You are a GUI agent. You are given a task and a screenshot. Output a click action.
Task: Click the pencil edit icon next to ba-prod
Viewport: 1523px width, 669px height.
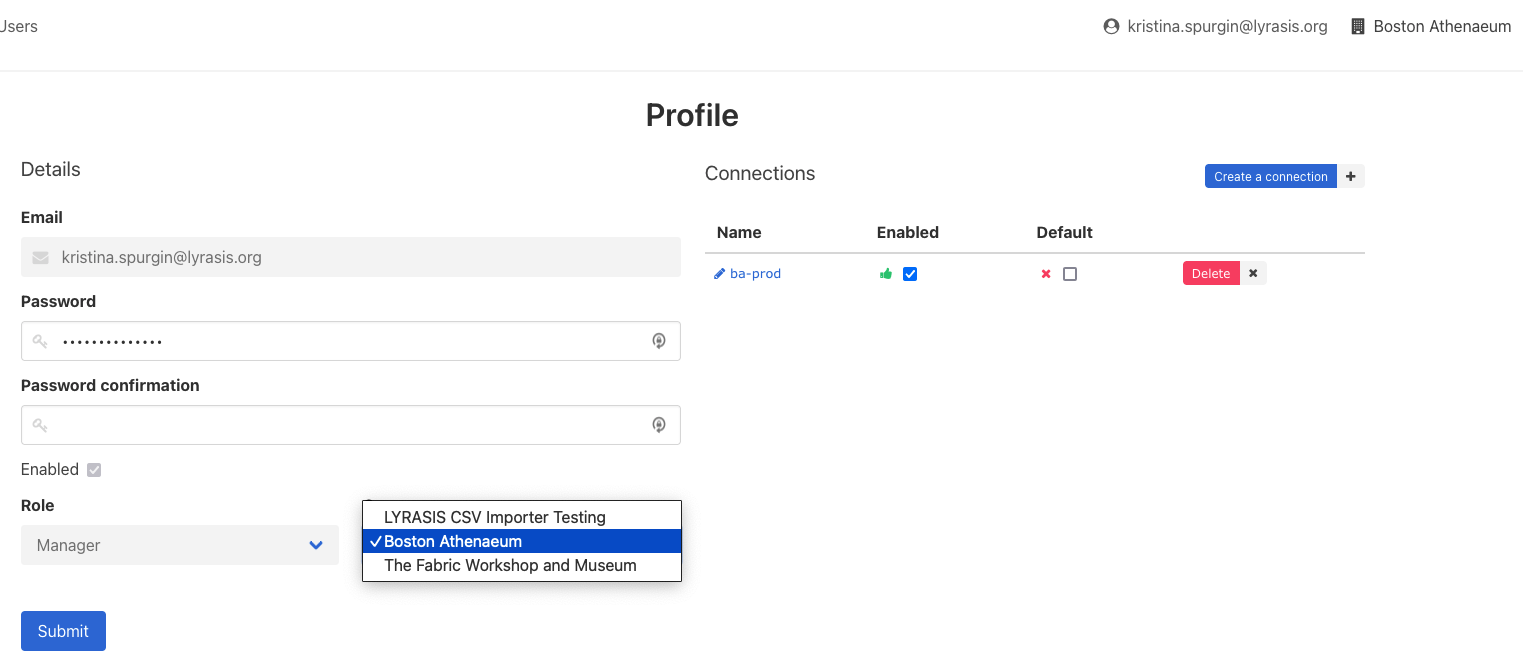point(717,273)
